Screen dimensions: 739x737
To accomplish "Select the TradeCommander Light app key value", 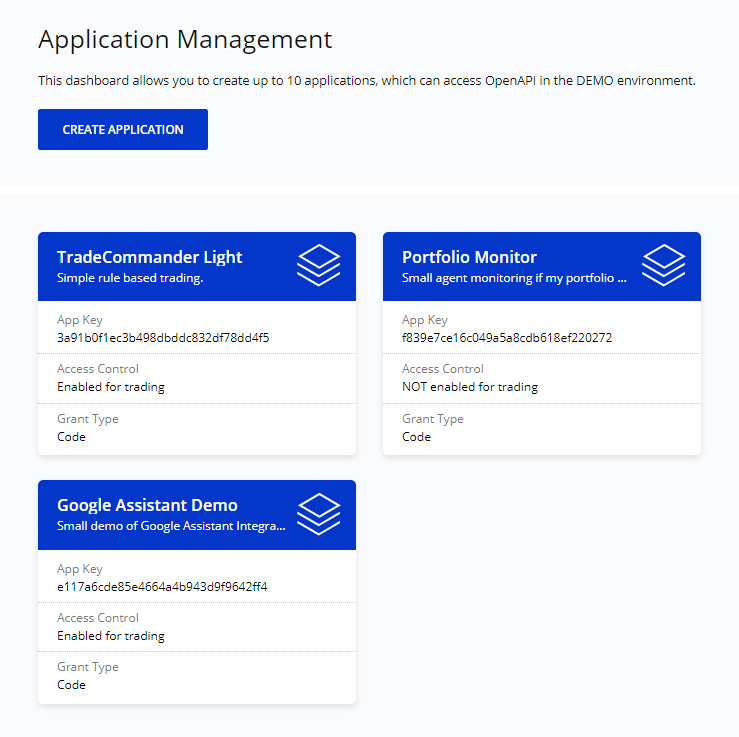I will [163, 338].
